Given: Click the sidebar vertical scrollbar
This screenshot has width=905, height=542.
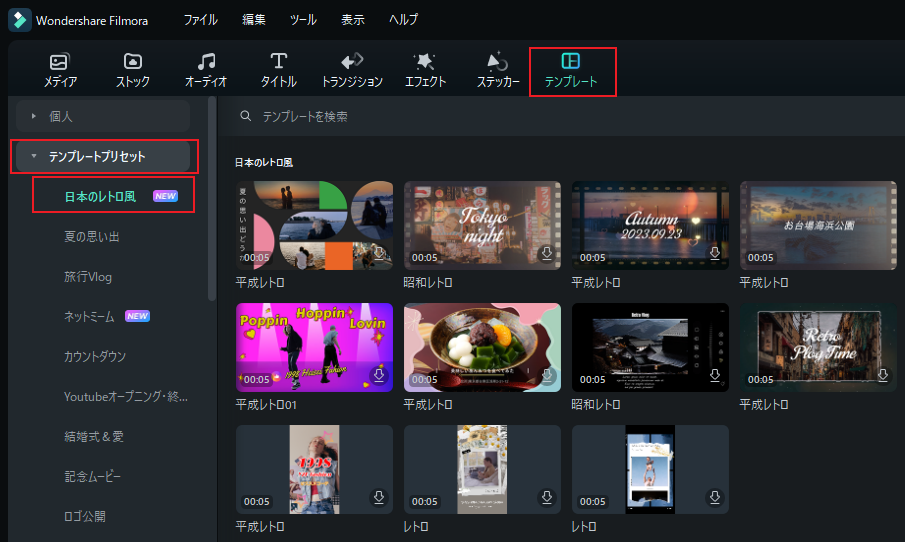Looking at the screenshot, I should [x=211, y=200].
